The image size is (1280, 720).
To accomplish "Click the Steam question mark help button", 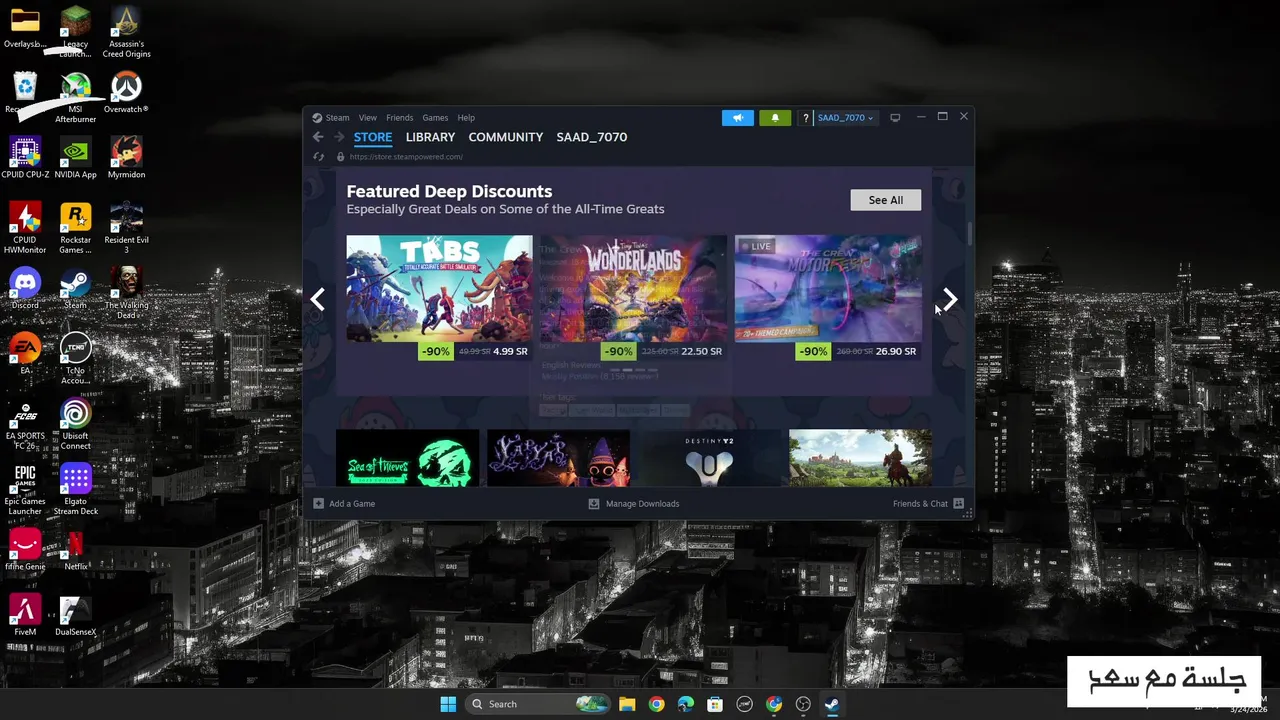I will click(805, 118).
